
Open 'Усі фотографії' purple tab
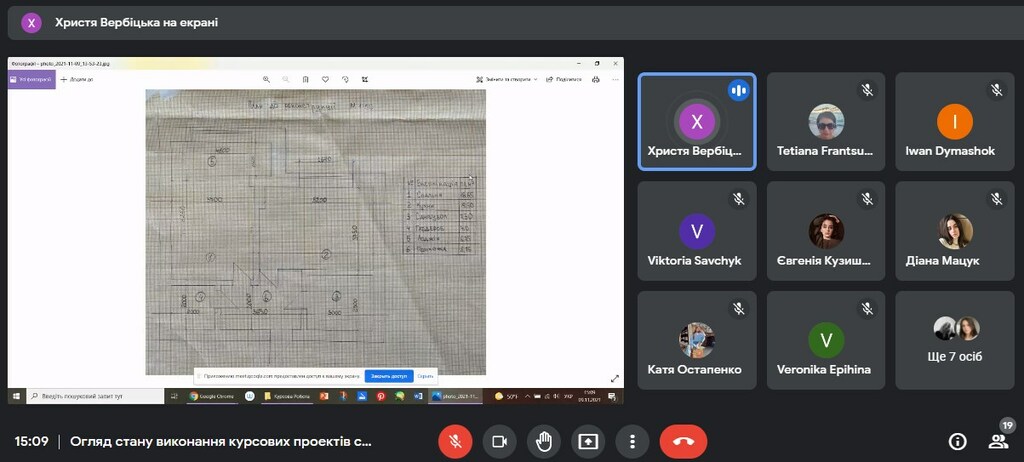click(x=32, y=79)
